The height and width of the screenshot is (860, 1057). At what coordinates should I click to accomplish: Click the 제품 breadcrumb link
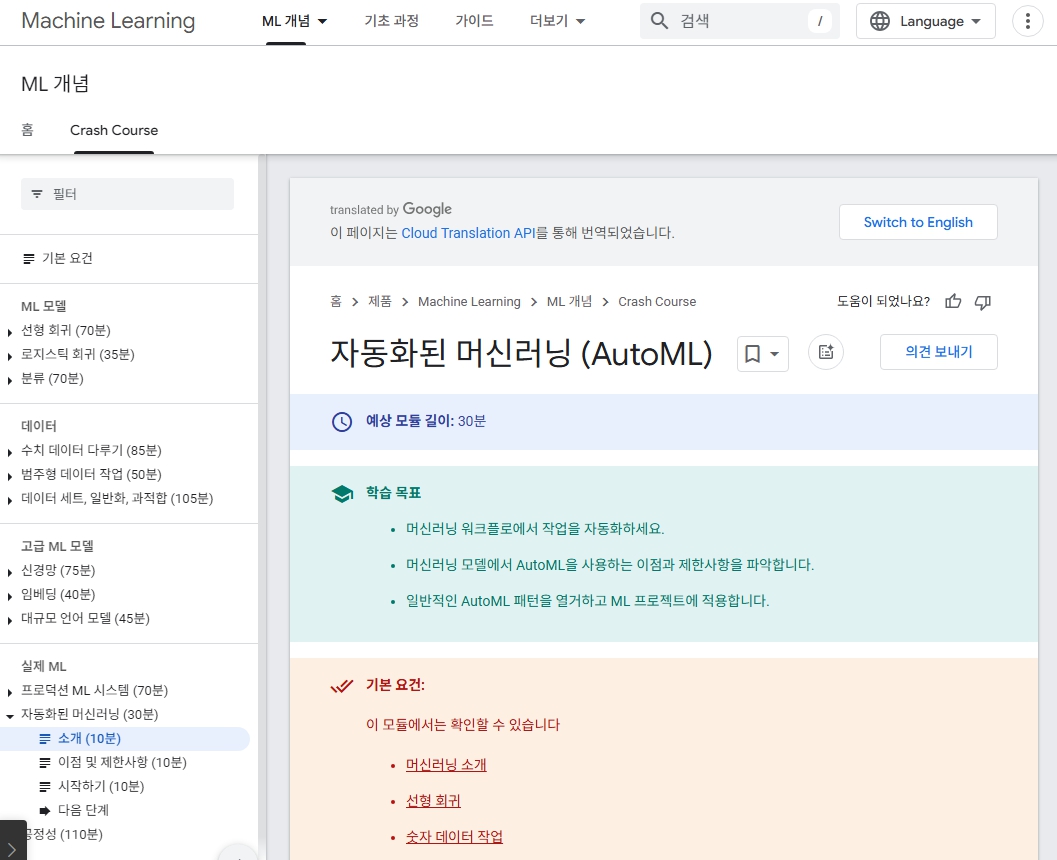380,301
